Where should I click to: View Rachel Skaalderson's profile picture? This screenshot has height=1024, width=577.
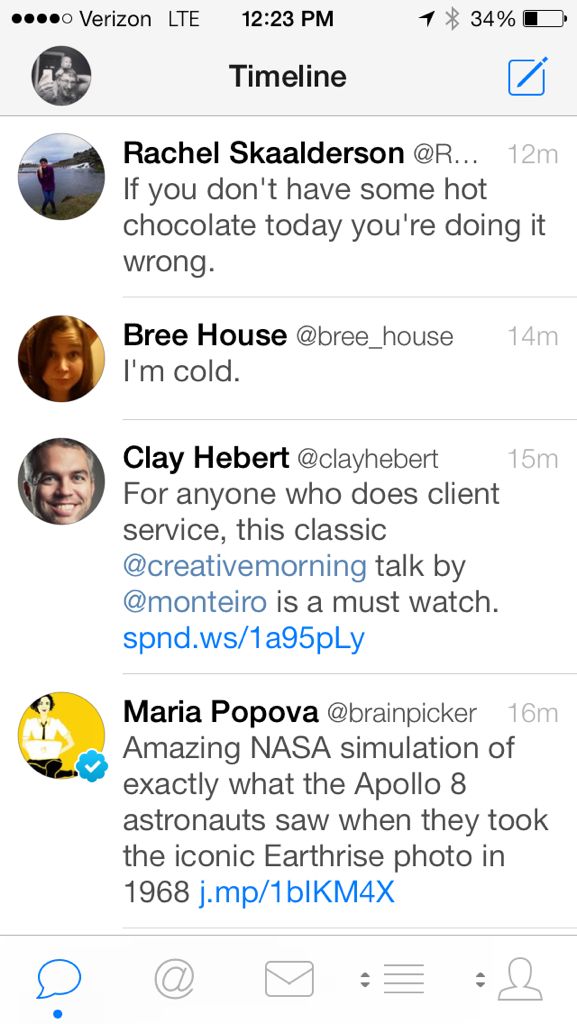(x=61, y=176)
